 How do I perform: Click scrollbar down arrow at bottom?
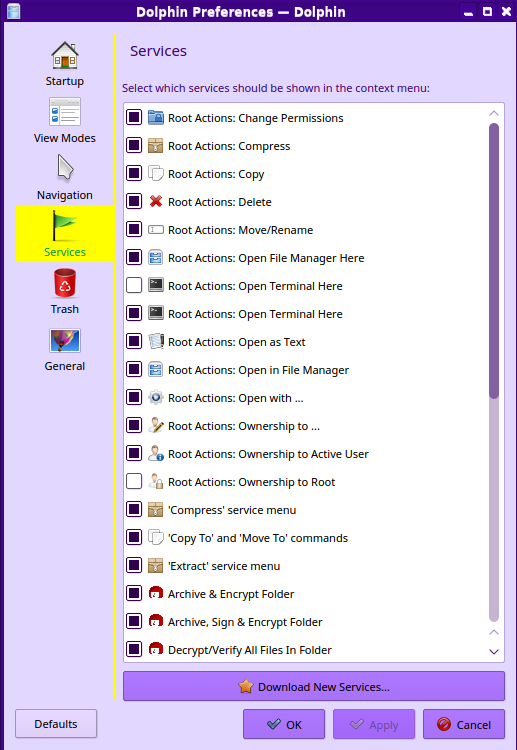point(494,651)
